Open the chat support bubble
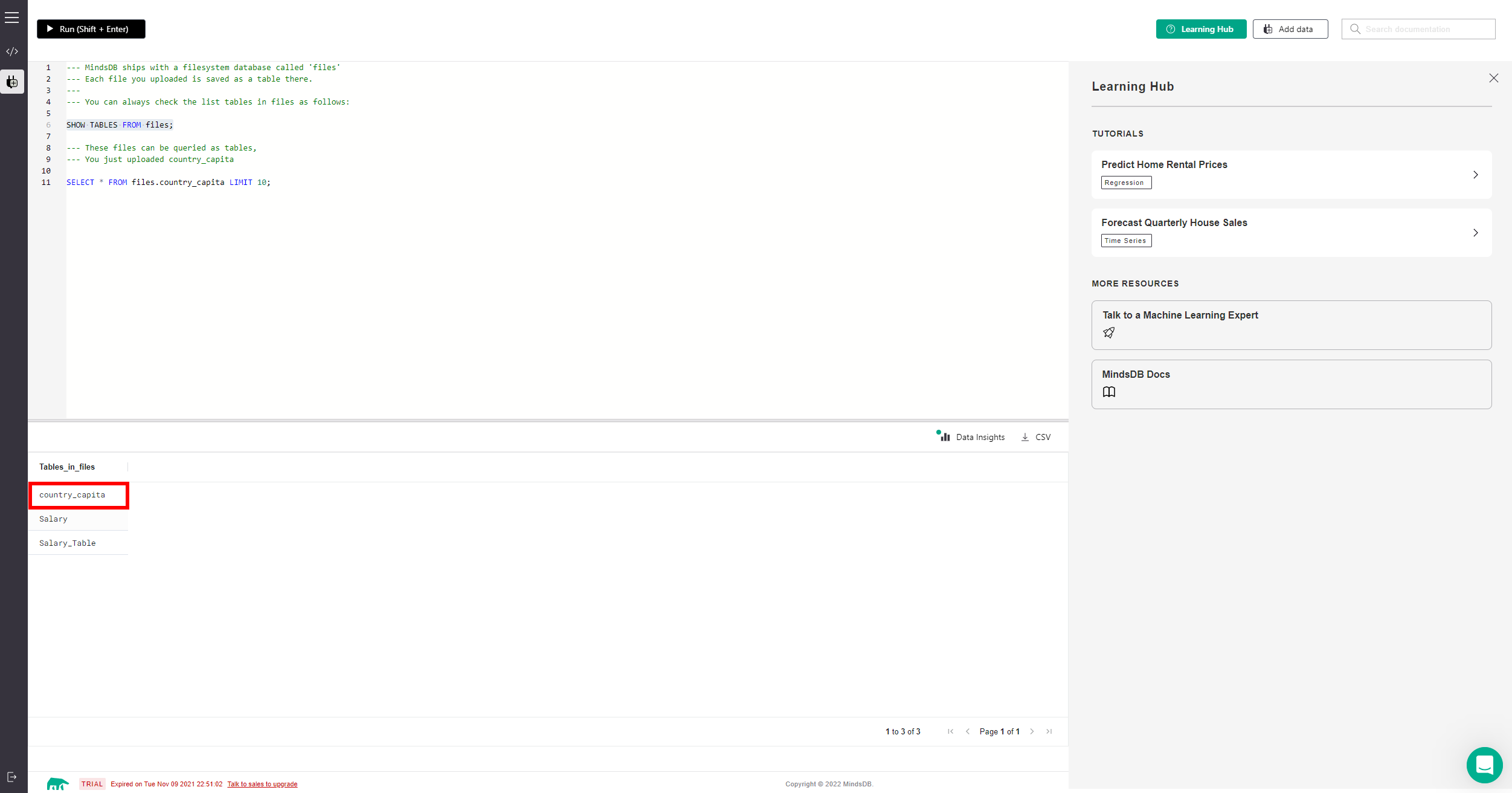The height and width of the screenshot is (793, 1512). tap(1484, 765)
